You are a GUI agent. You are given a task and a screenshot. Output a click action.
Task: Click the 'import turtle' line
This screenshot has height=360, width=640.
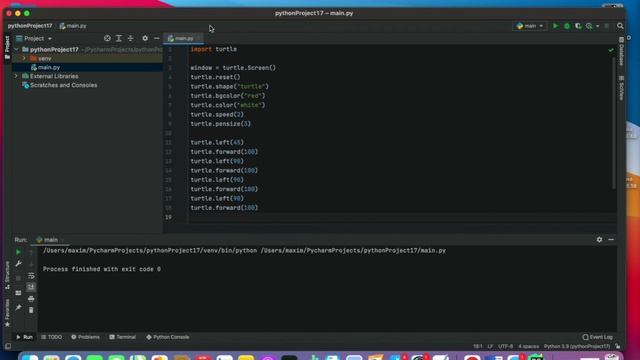tap(213, 49)
